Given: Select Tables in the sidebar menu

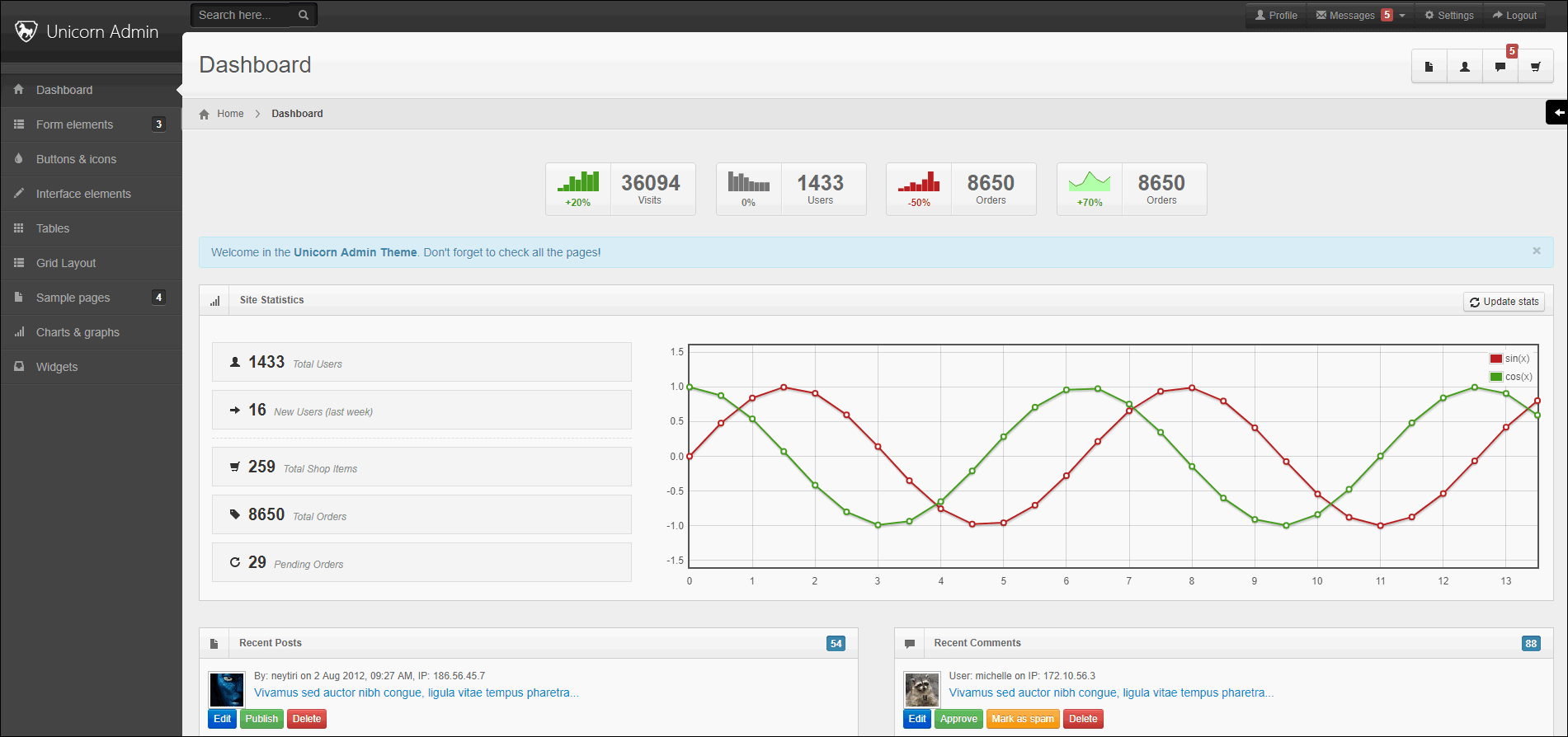Looking at the screenshot, I should click(x=91, y=228).
